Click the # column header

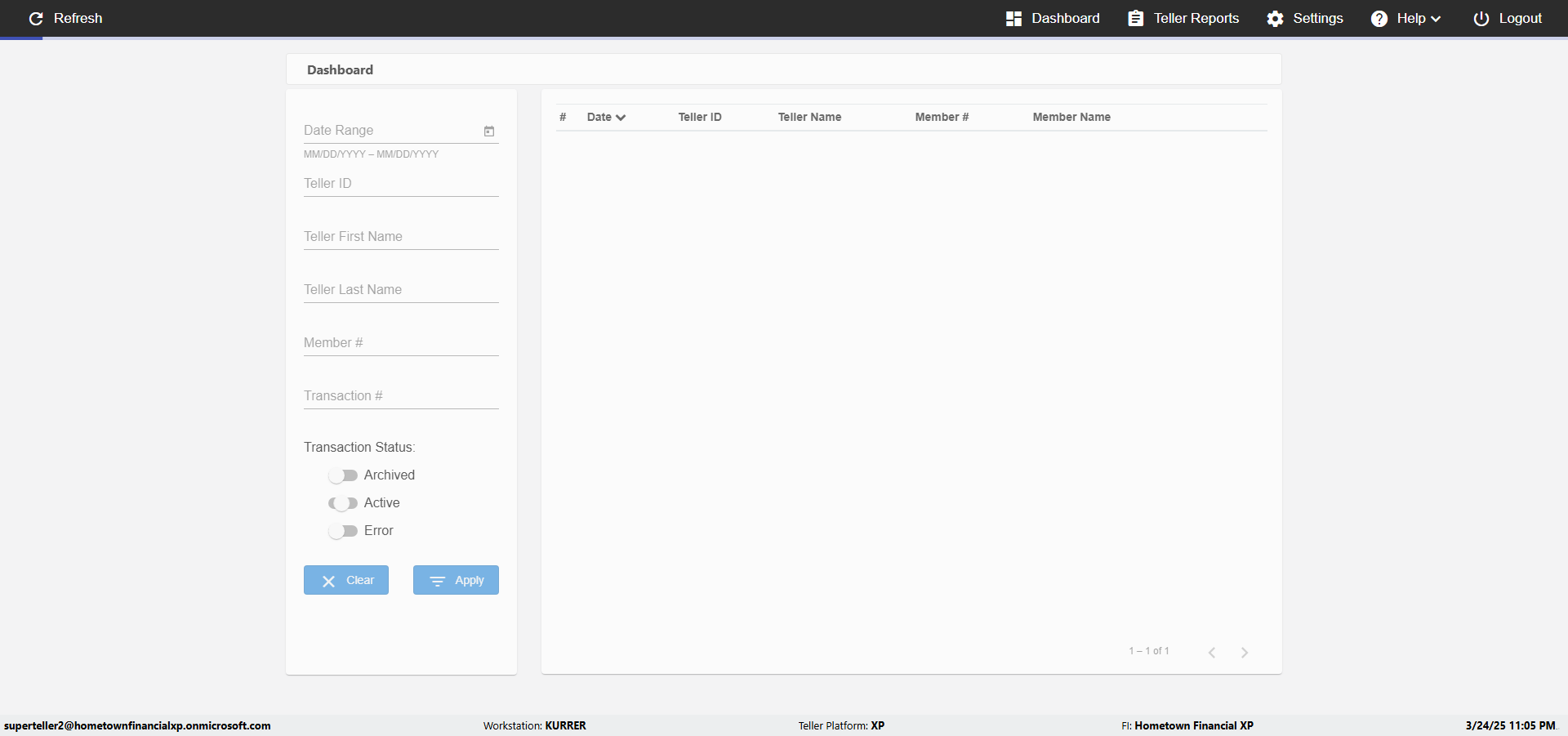coord(563,117)
